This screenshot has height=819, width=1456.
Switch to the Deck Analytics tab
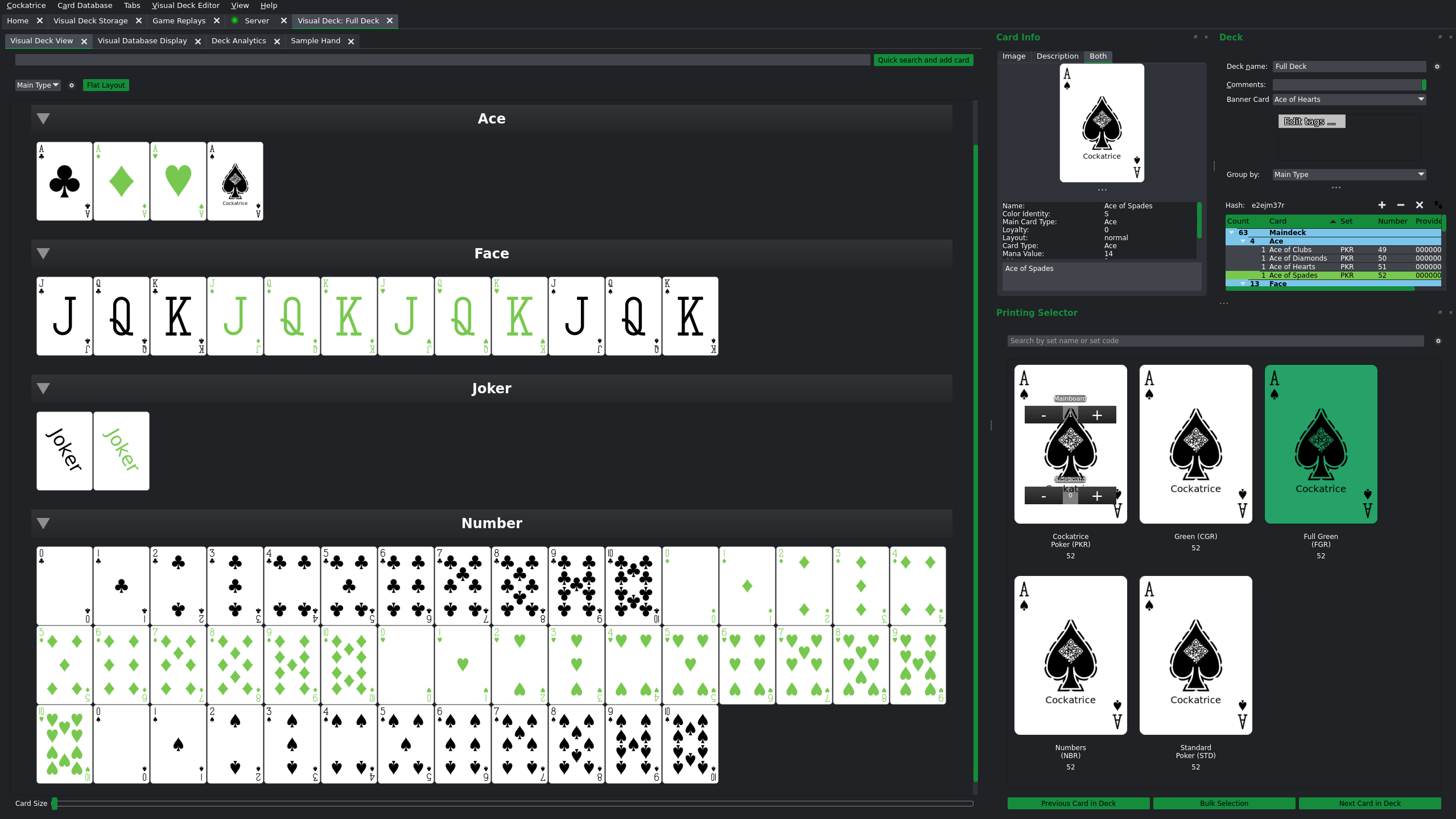click(238, 41)
